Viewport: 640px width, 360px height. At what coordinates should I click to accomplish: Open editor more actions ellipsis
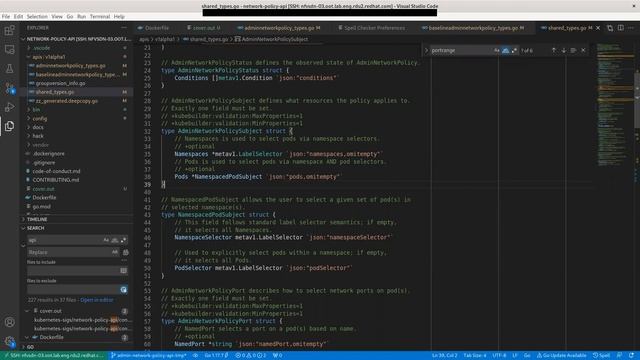tap(631, 28)
